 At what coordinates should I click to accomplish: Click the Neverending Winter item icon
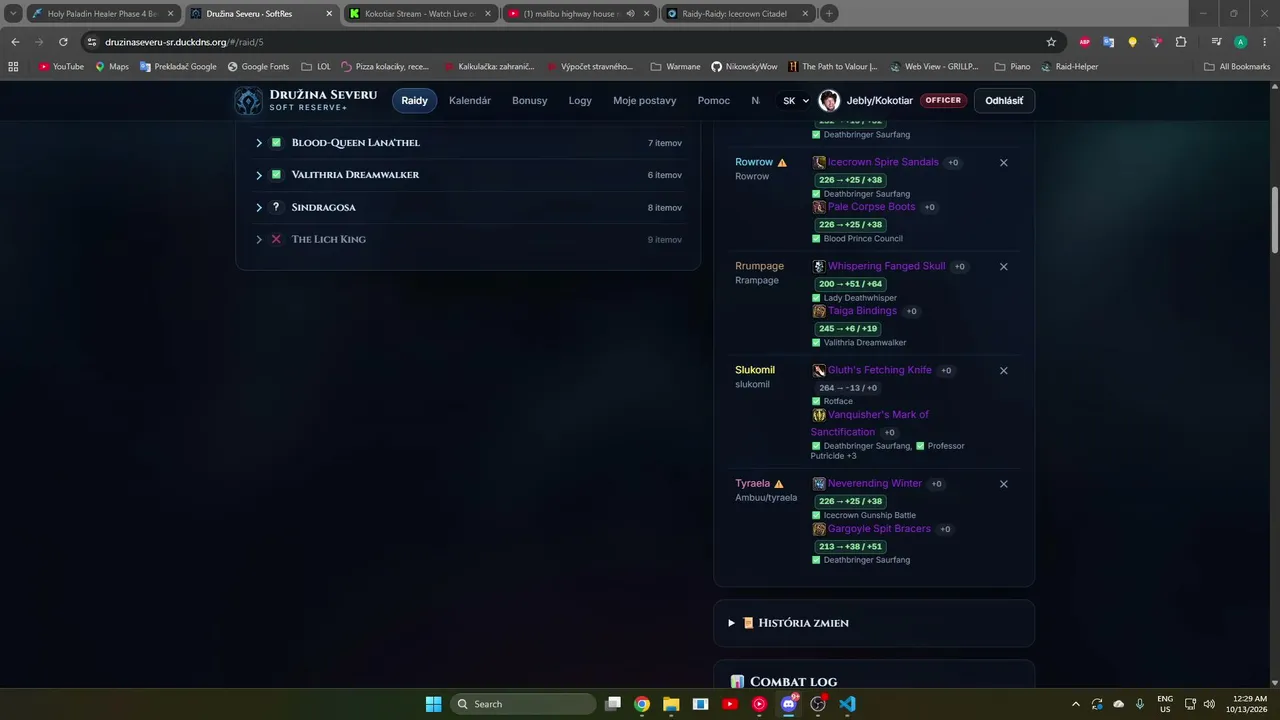[819, 483]
